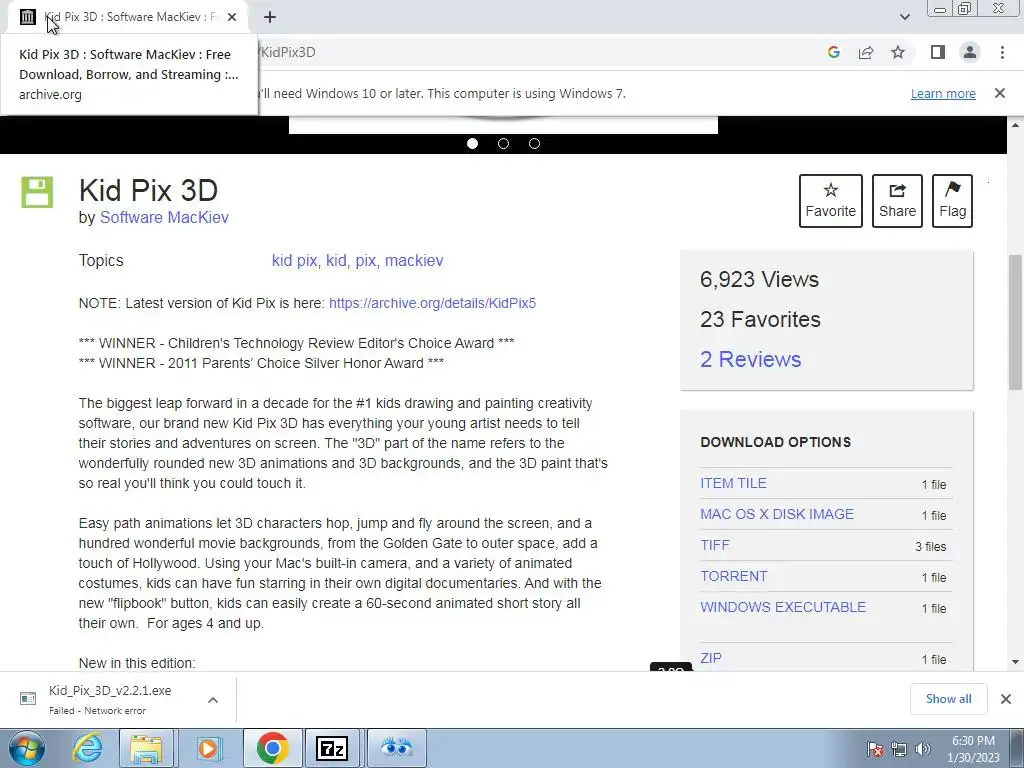Click the Favorite star button

(x=831, y=200)
